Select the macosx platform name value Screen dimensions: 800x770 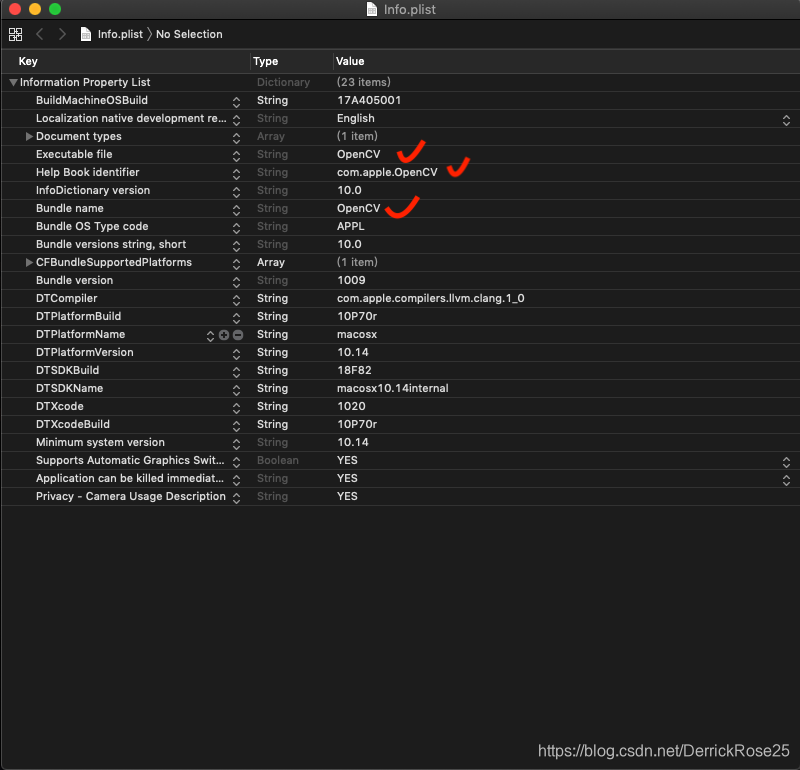point(357,334)
